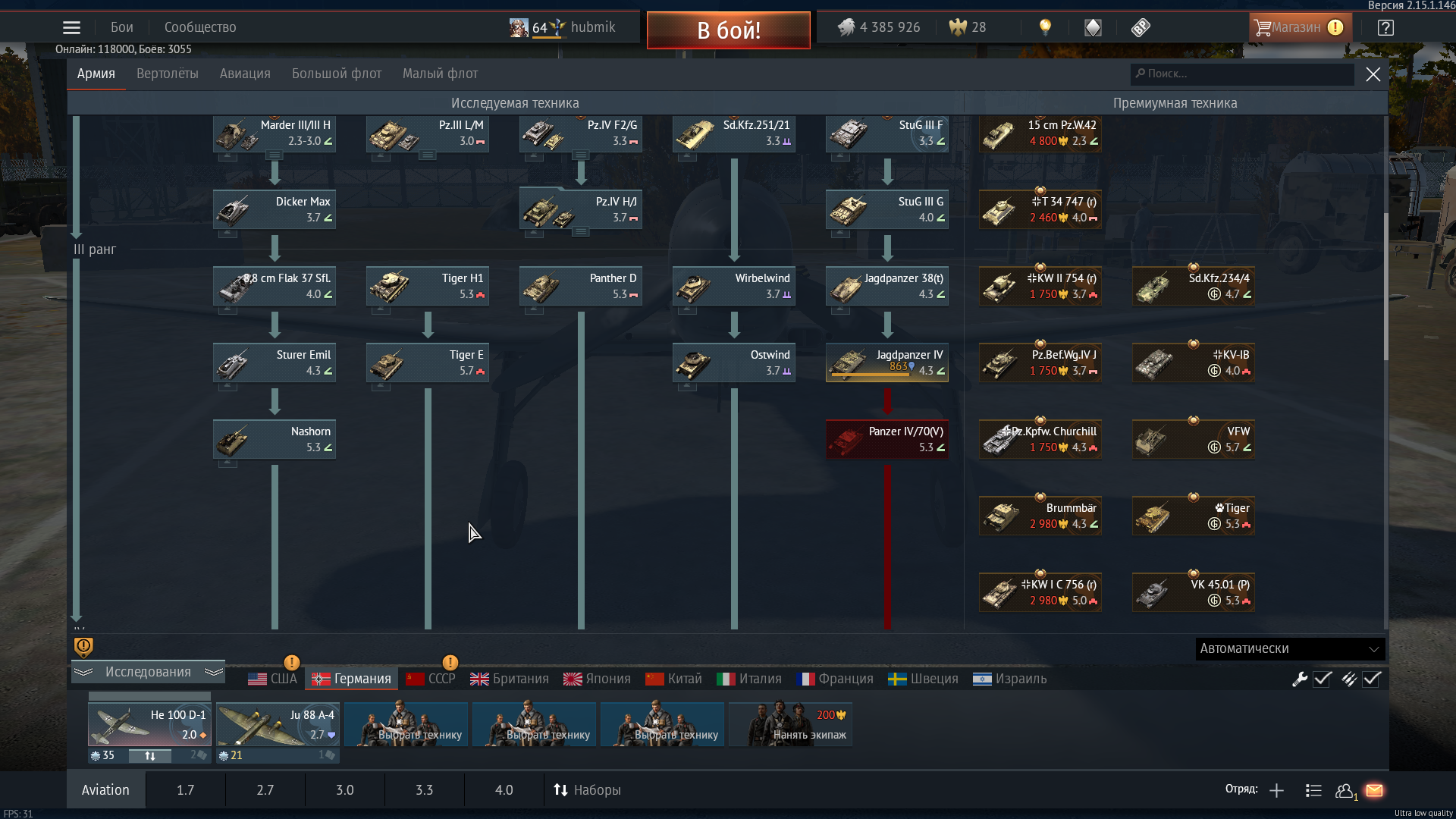The width and height of the screenshot is (1456, 819).
Task: Open the main hamburger menu
Action: pyautogui.click(x=71, y=28)
